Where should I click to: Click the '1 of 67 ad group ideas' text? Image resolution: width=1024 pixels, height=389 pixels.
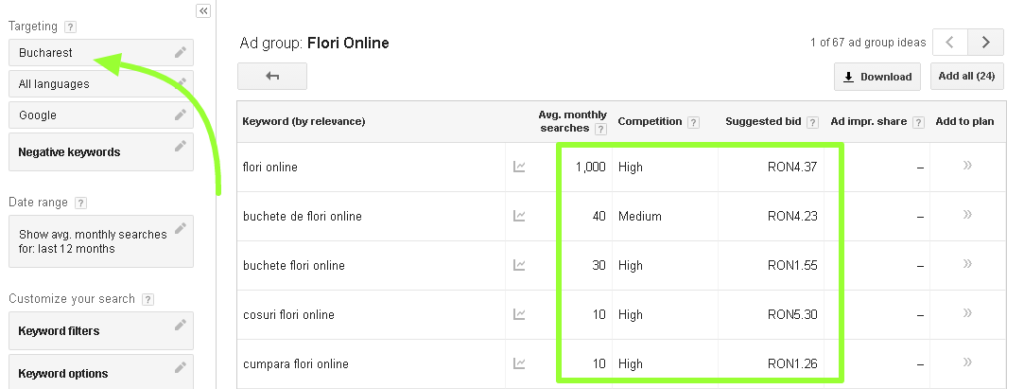point(868,42)
